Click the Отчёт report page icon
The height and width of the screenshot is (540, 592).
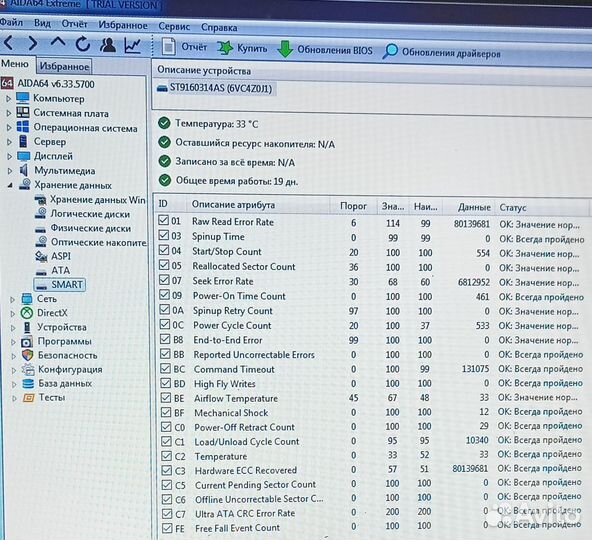pyautogui.click(x=168, y=47)
